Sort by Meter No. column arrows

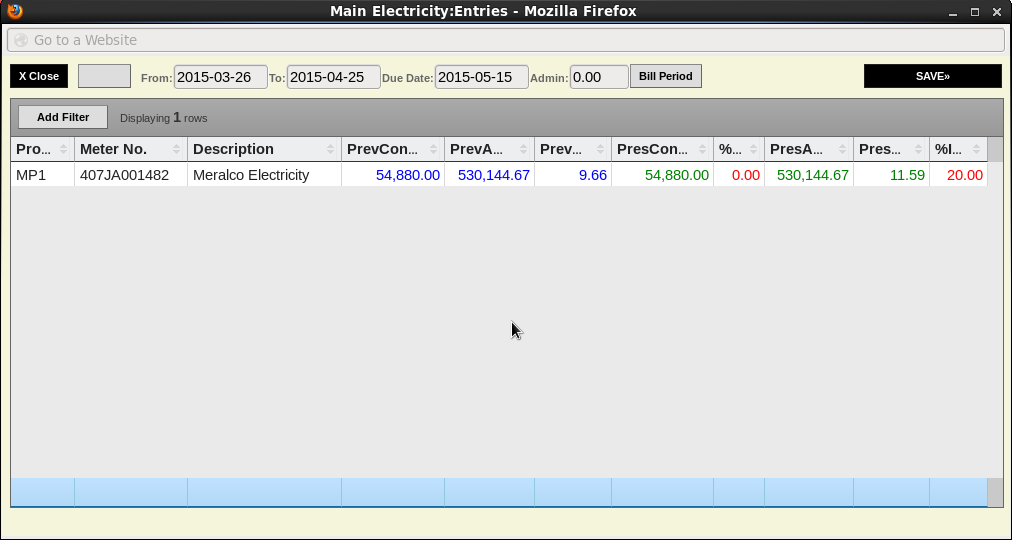[x=177, y=149]
